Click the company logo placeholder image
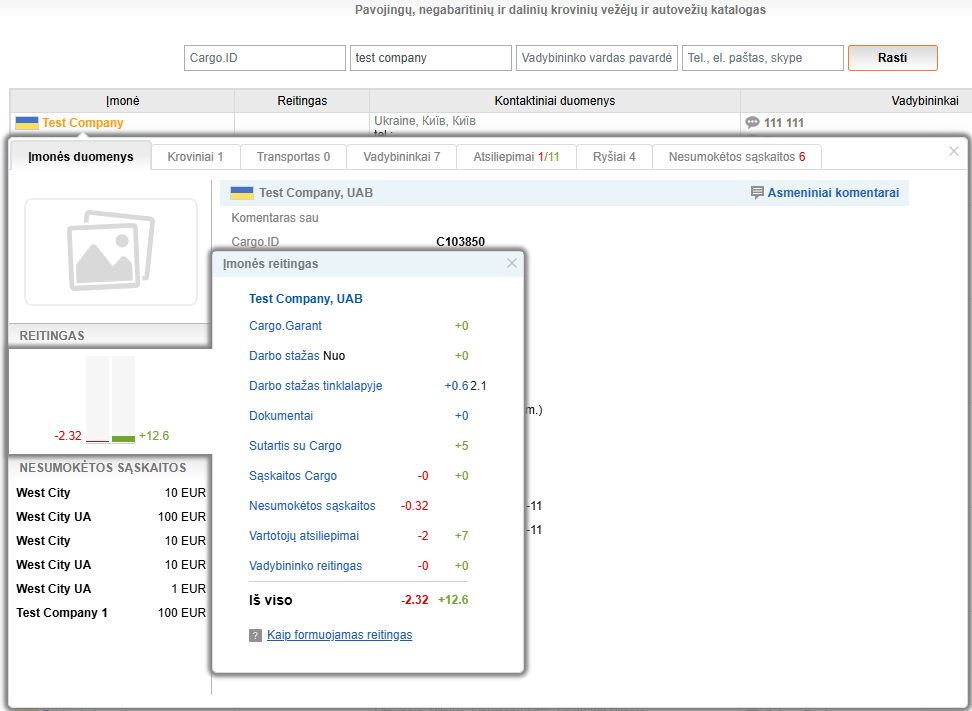972x711 pixels. [x=111, y=252]
